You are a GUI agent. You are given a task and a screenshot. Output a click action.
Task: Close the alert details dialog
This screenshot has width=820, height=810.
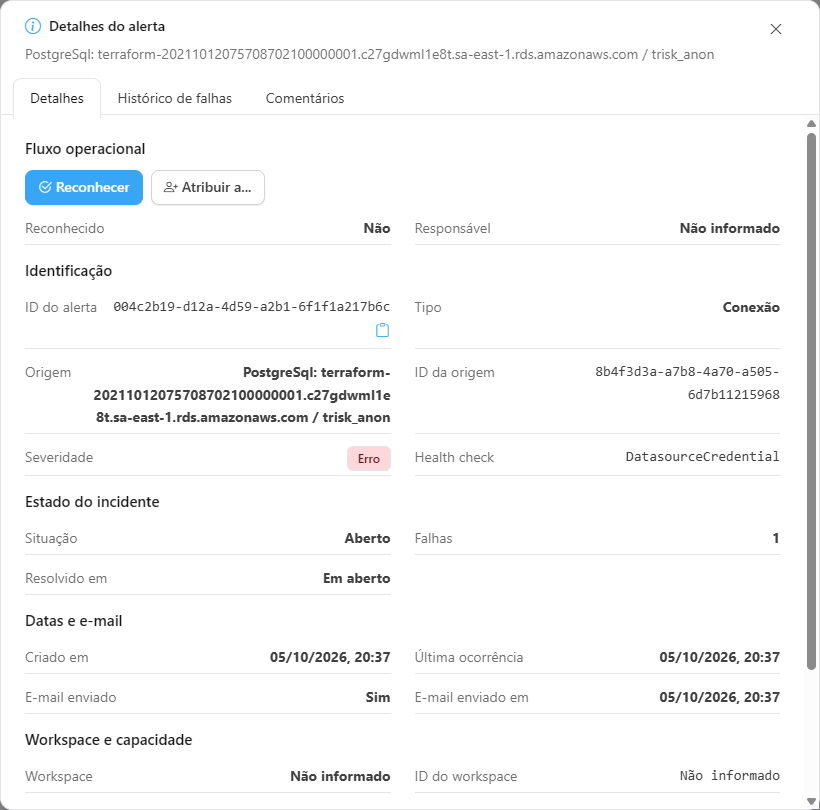(x=776, y=29)
